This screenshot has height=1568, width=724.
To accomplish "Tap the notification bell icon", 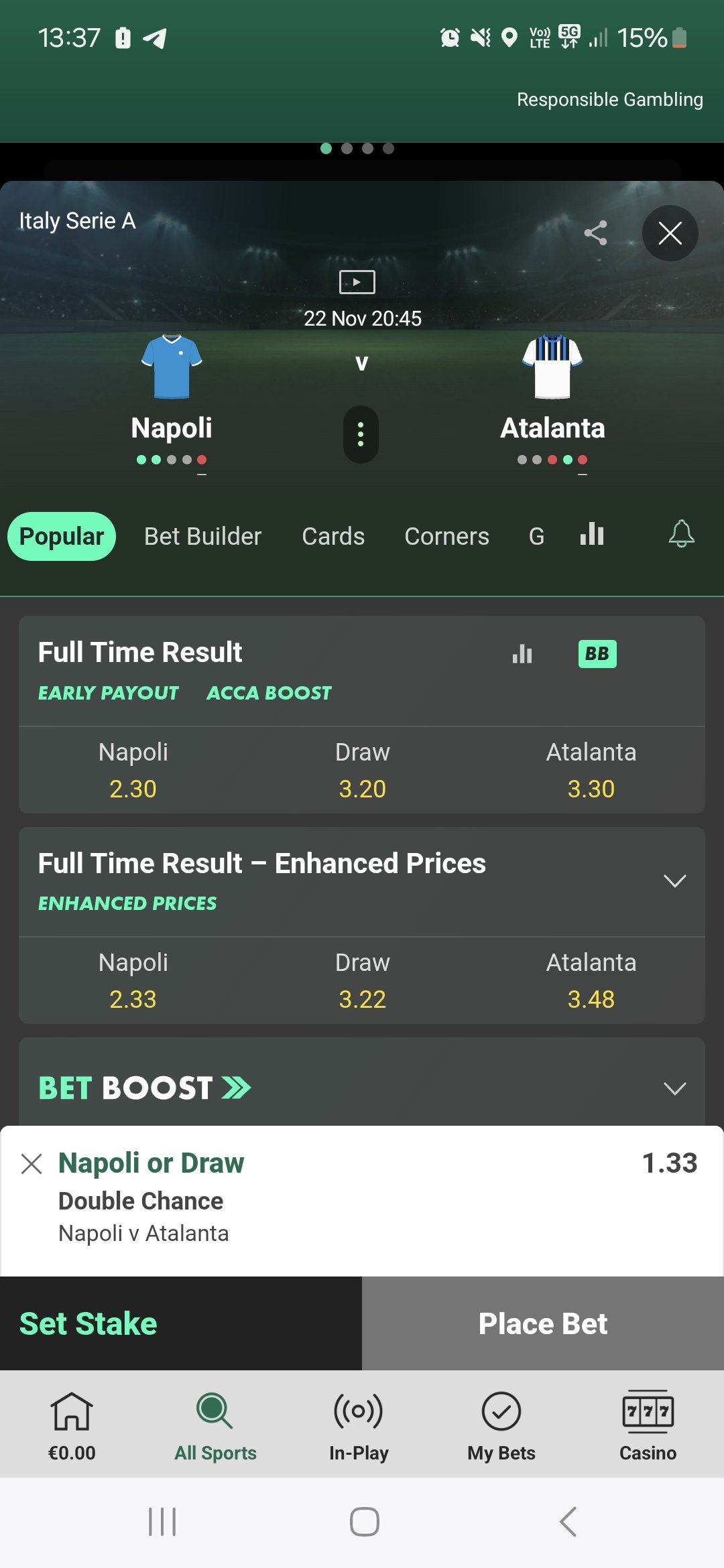I will click(x=681, y=534).
